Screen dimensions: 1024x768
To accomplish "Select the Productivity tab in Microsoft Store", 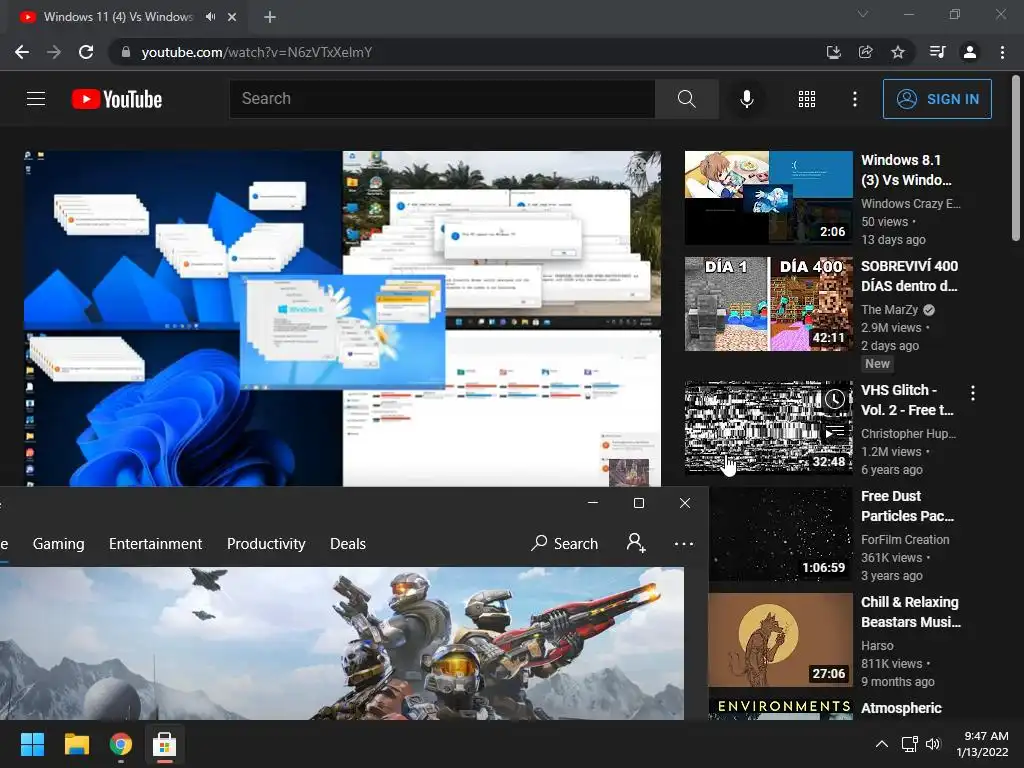I will (x=266, y=543).
